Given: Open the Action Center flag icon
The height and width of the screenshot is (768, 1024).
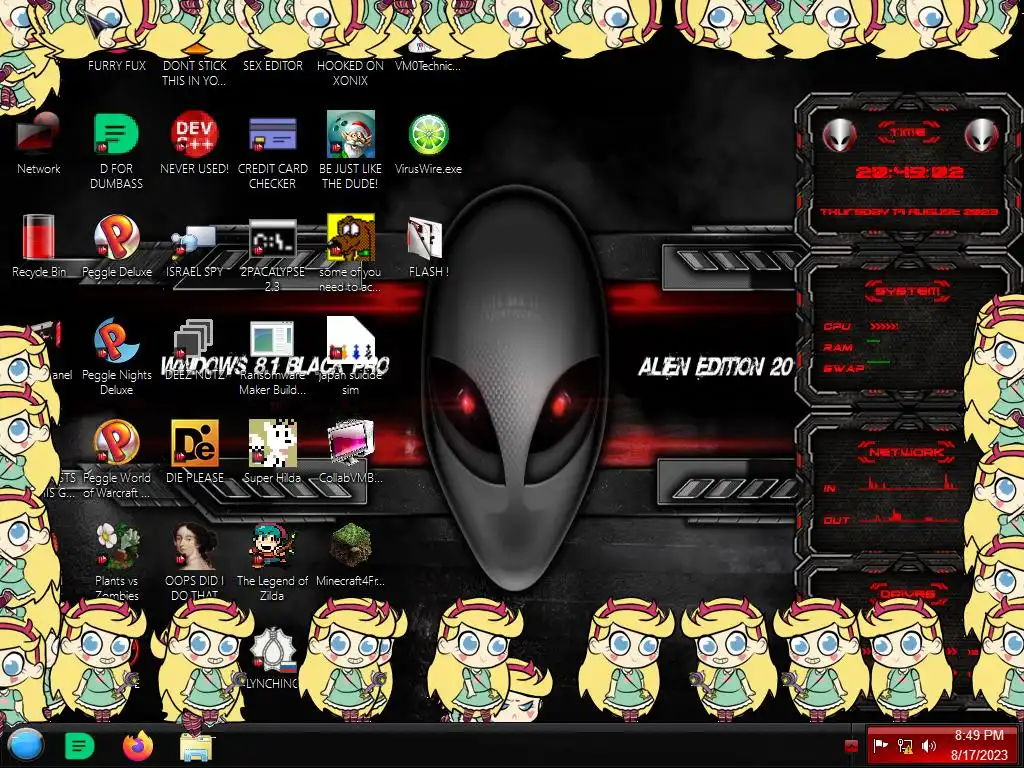Looking at the screenshot, I should (x=880, y=745).
